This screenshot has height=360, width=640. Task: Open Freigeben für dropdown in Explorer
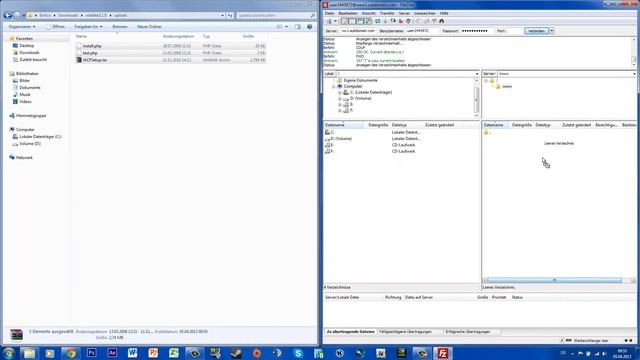88,27
